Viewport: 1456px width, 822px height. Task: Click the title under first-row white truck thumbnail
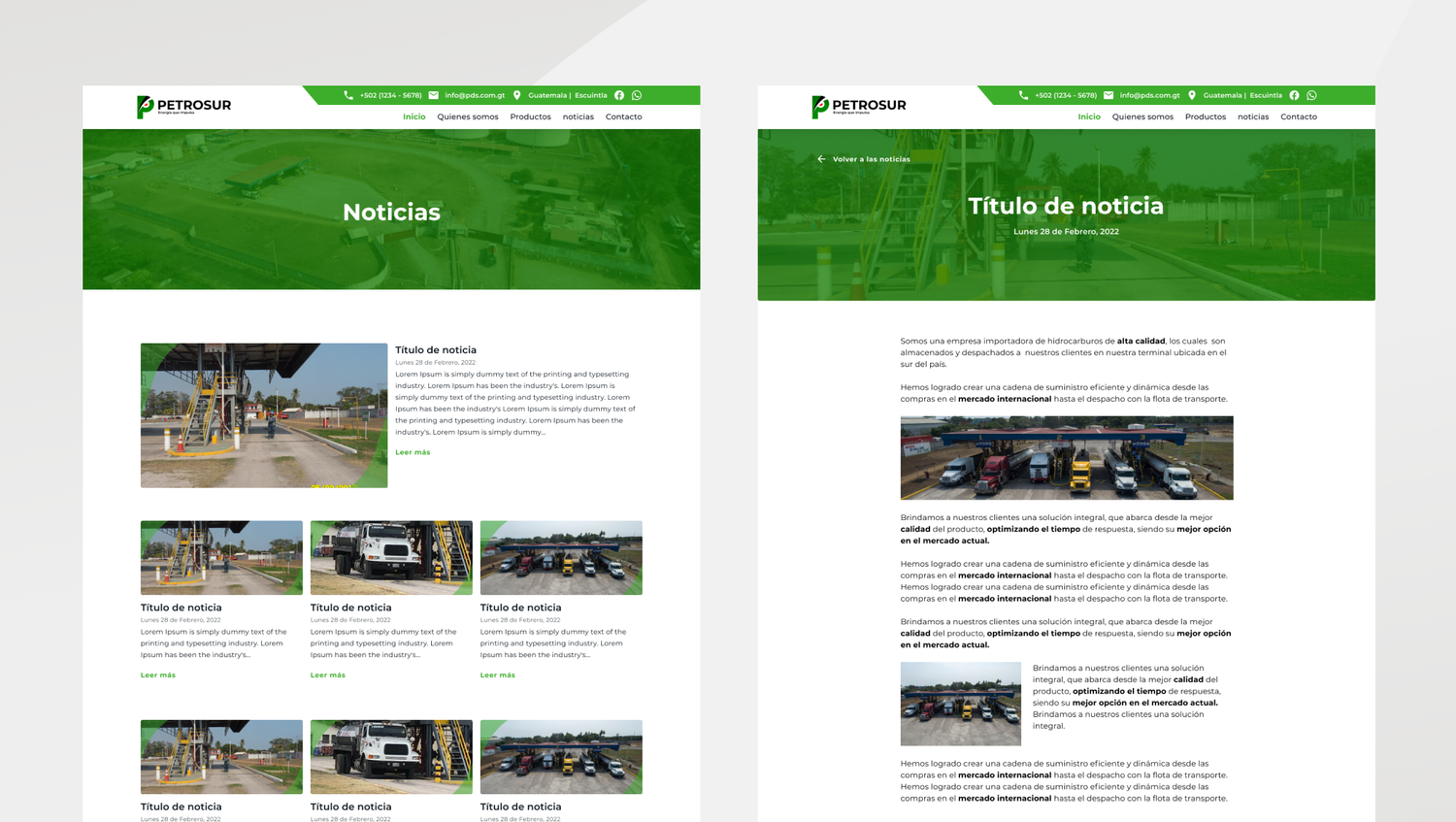[x=351, y=608]
